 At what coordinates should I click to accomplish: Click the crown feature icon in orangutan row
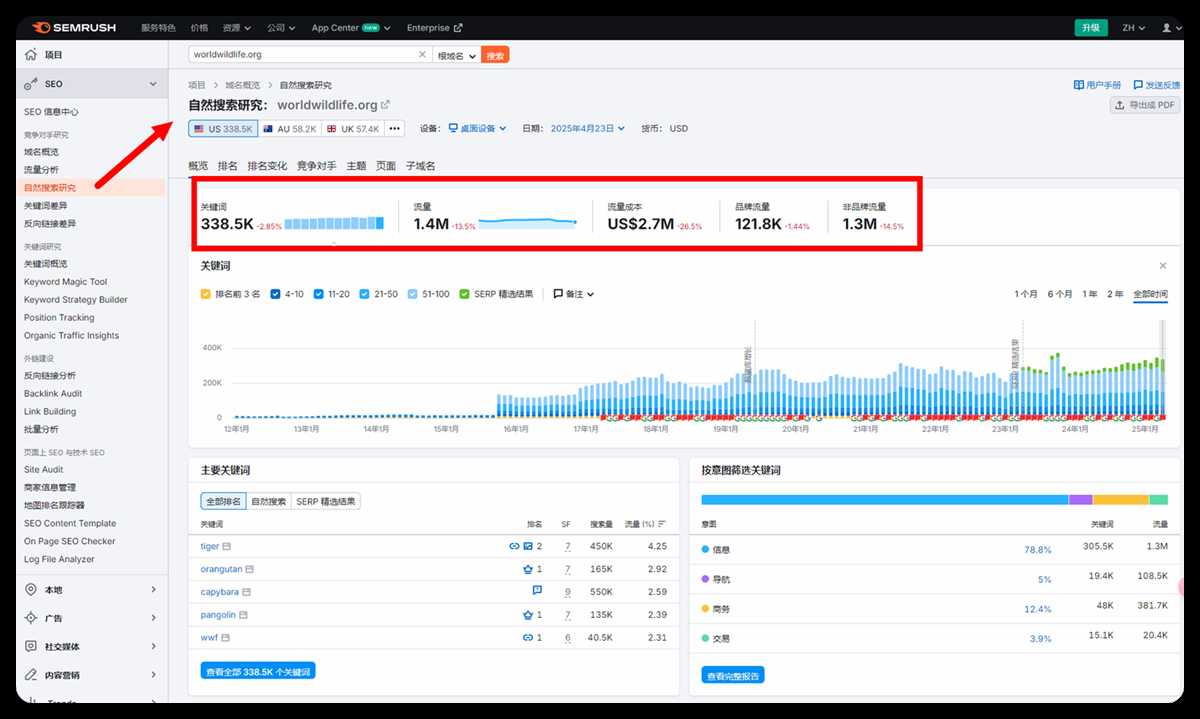[528, 569]
